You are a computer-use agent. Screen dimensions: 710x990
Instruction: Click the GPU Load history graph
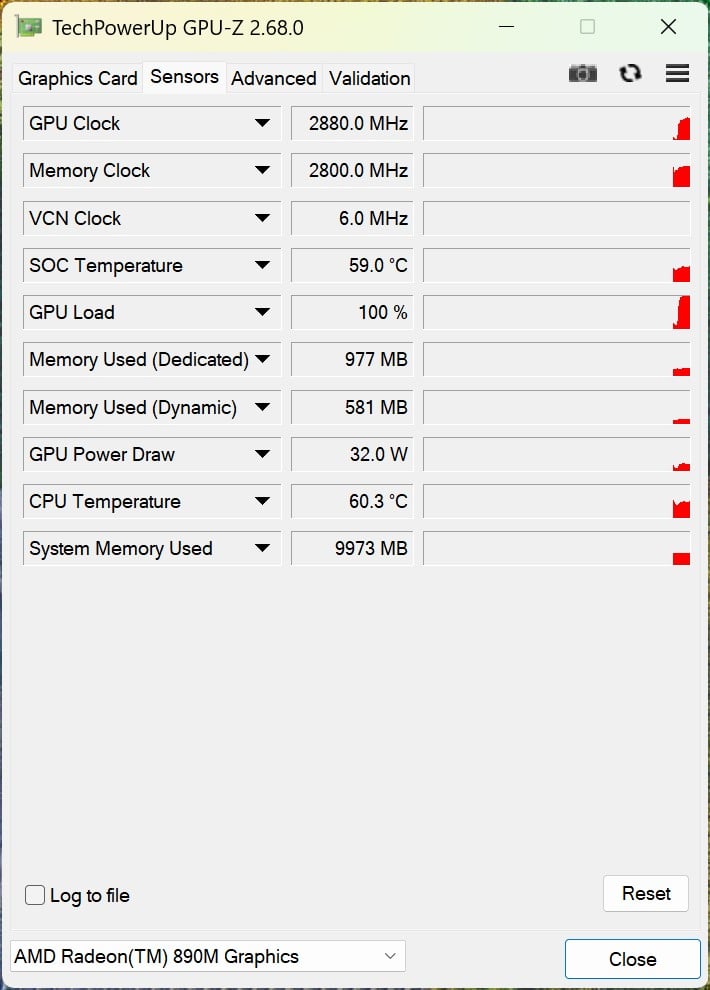coord(556,312)
